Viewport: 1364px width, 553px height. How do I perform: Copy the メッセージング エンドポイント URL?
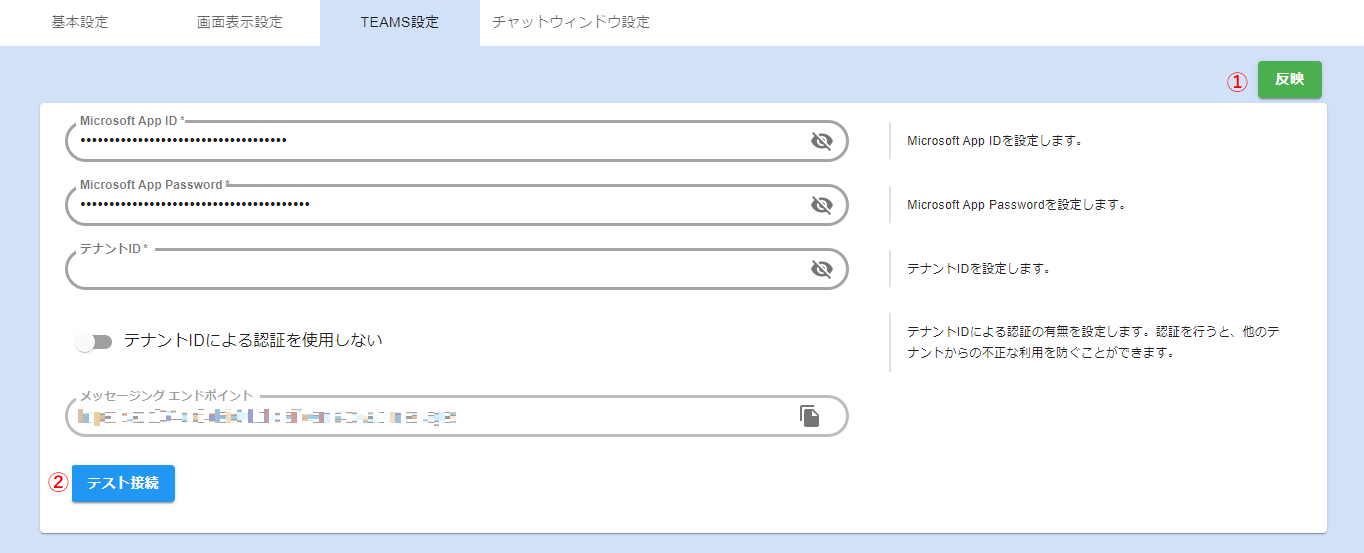tap(809, 416)
